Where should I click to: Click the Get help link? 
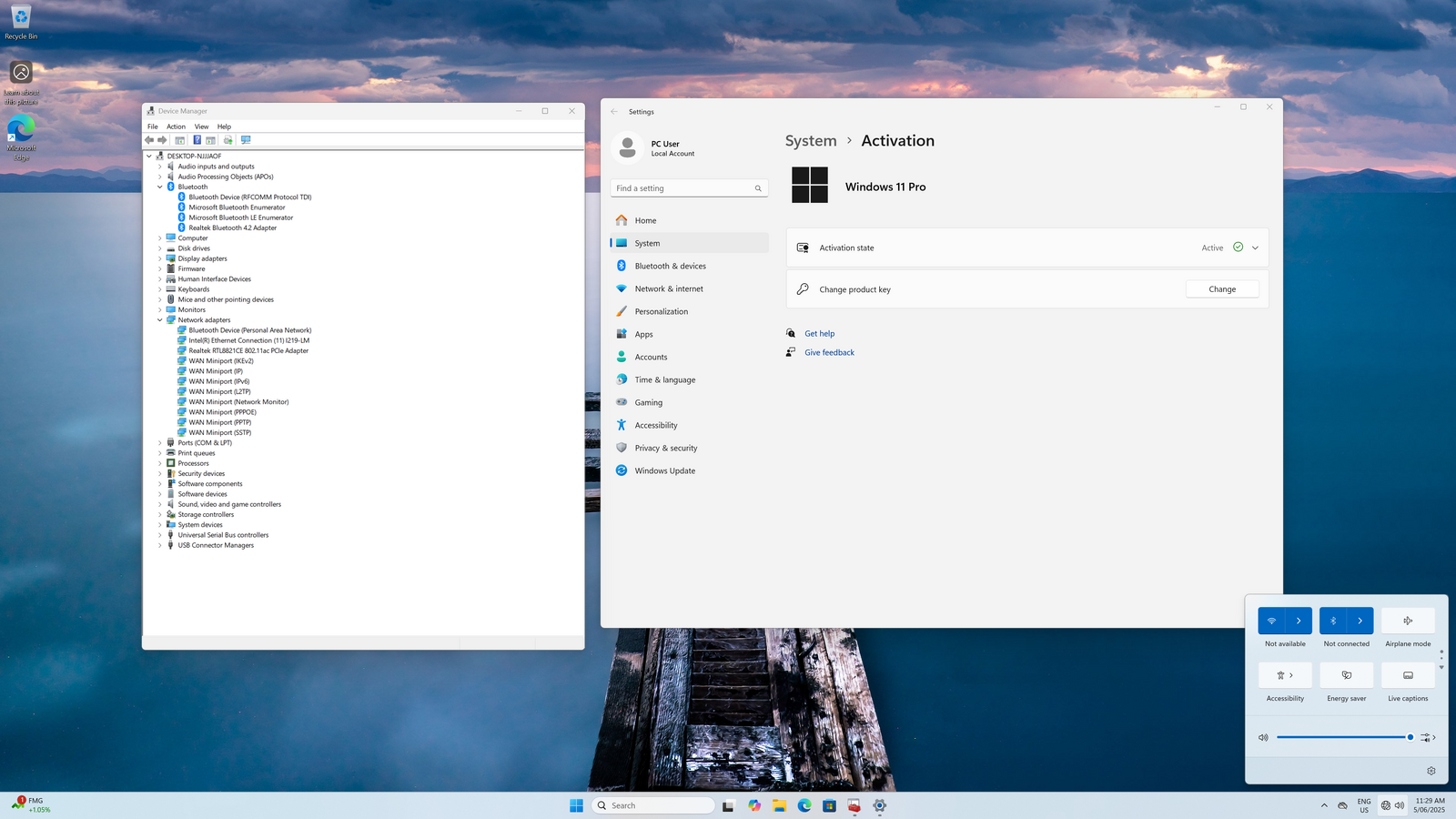(819, 334)
